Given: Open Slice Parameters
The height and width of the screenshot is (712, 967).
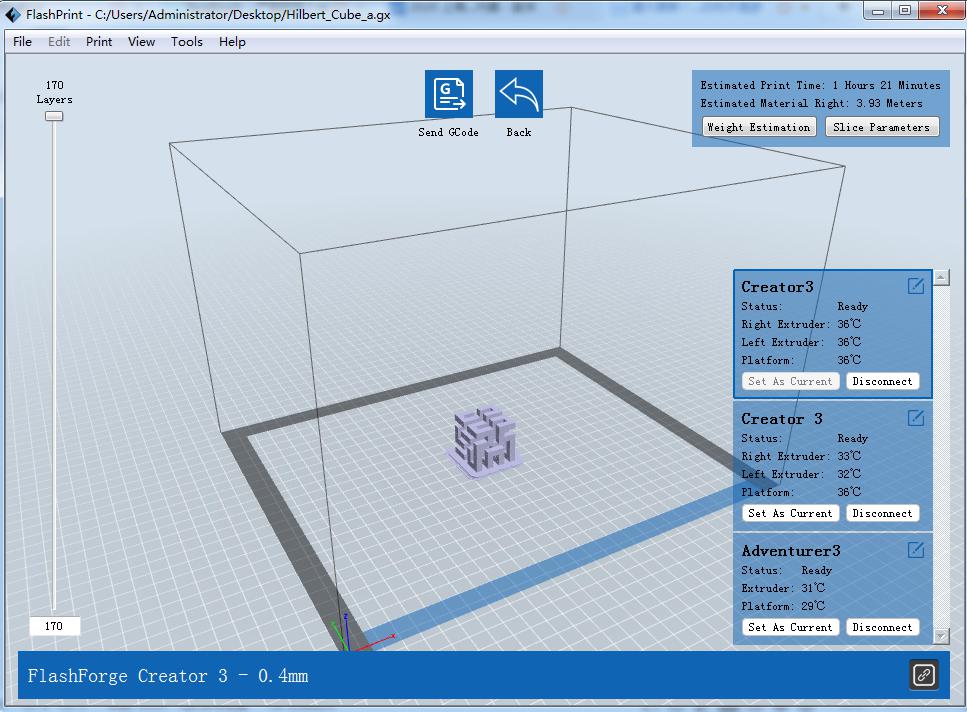Looking at the screenshot, I should (x=882, y=127).
